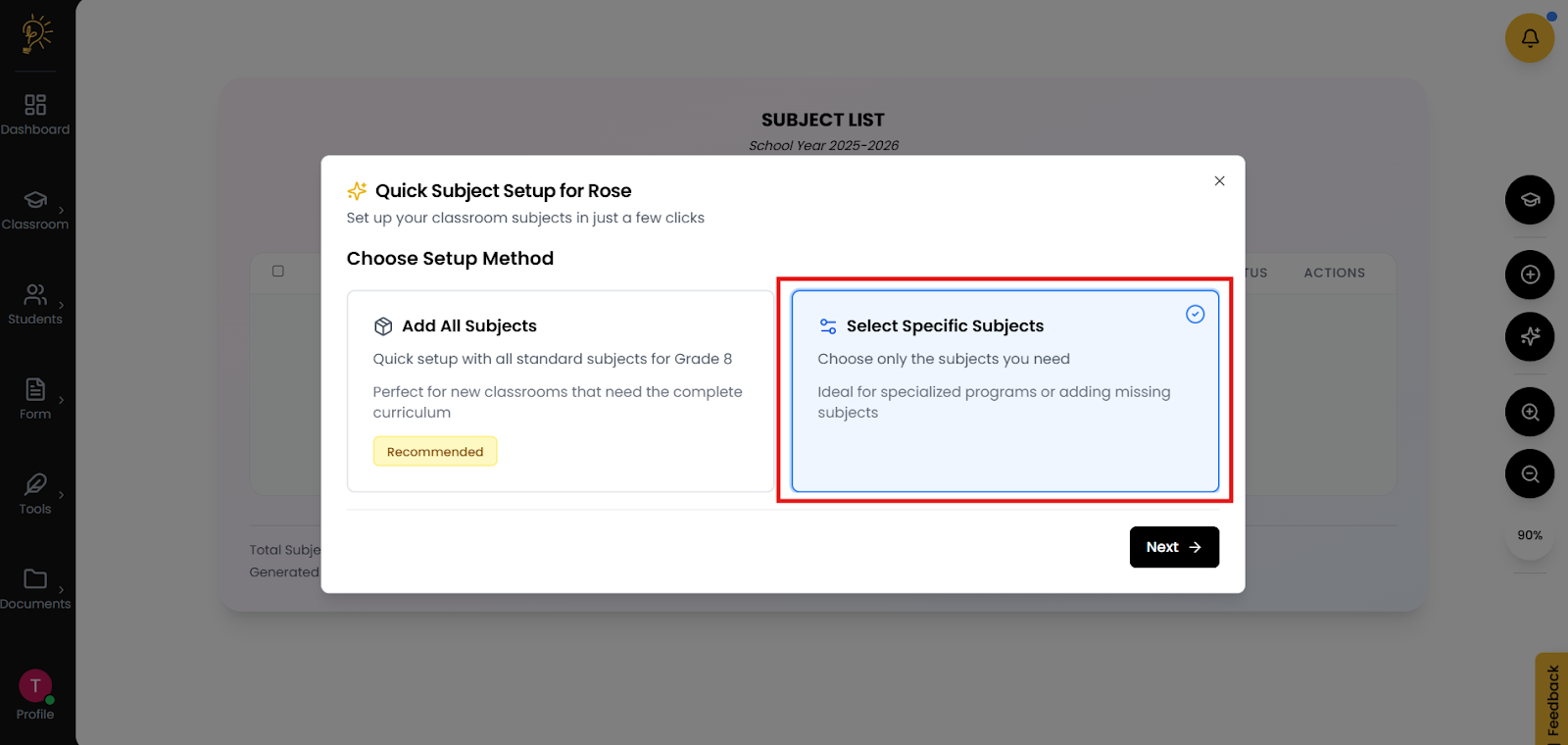Click the Next button
Image resolution: width=1568 pixels, height=745 pixels.
pyautogui.click(x=1173, y=547)
